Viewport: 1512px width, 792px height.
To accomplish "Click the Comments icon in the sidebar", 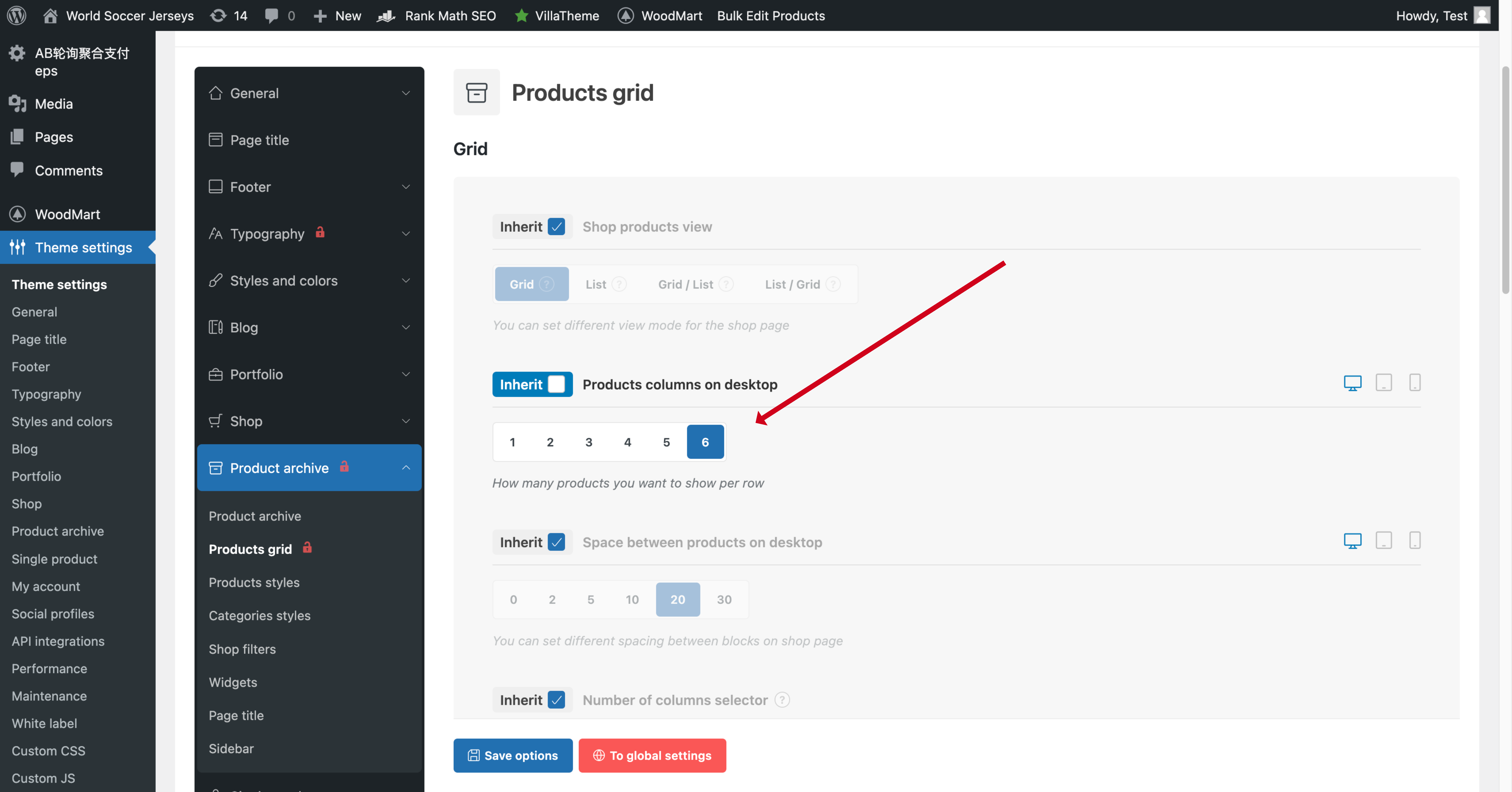I will (17, 170).
